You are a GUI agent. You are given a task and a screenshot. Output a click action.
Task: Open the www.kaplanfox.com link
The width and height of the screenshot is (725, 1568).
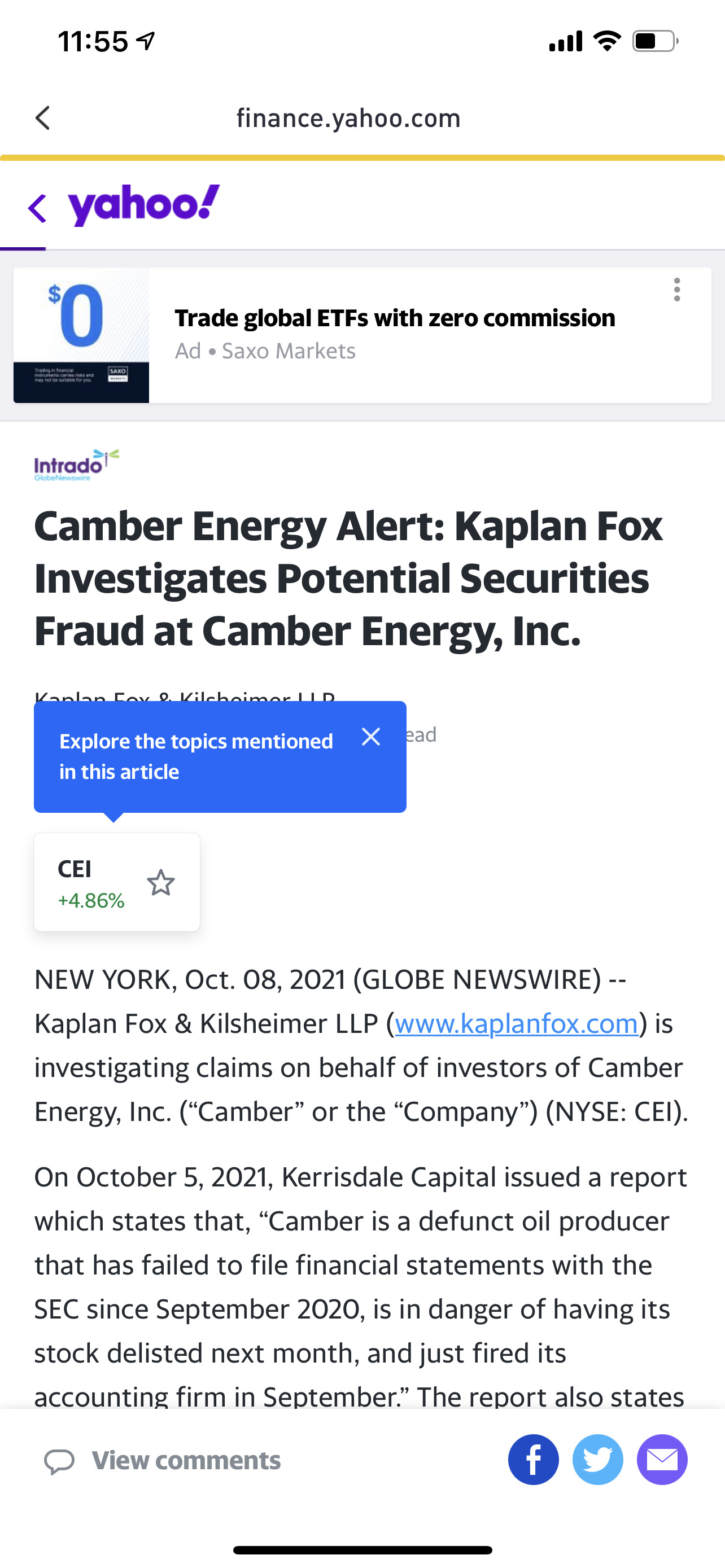[516, 1023]
